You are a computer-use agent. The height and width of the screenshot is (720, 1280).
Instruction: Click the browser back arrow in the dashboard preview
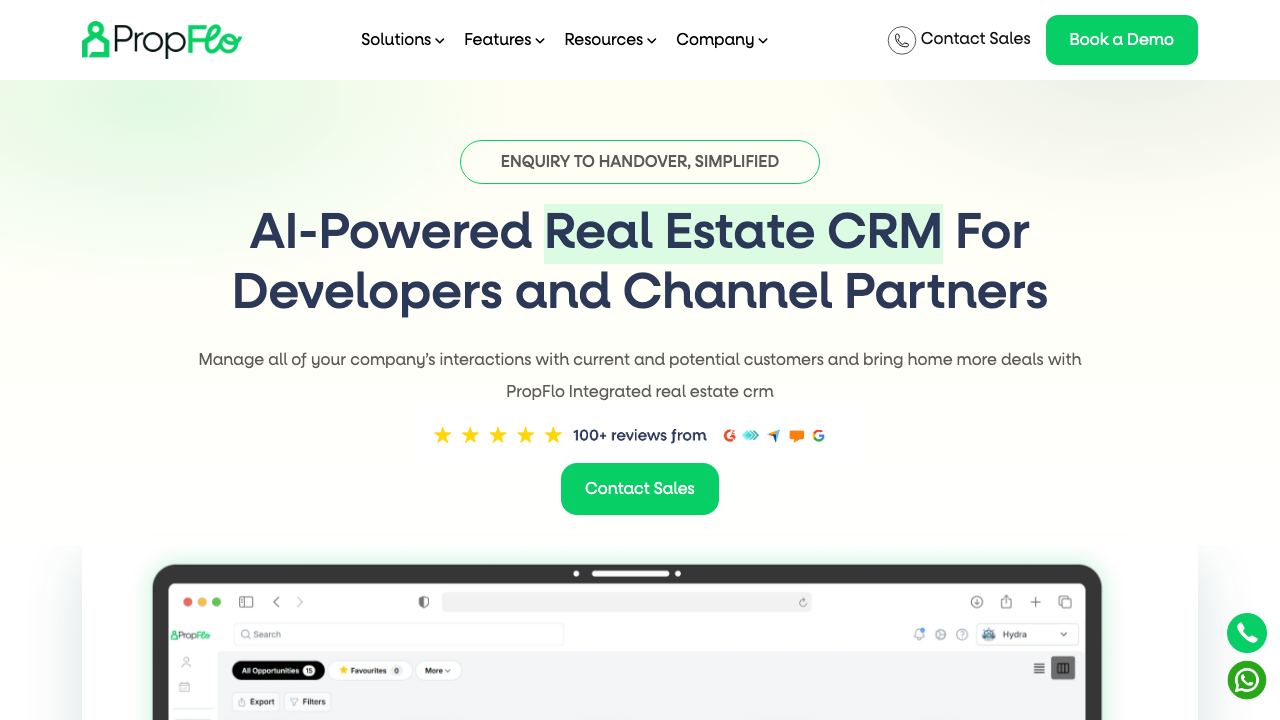(276, 602)
